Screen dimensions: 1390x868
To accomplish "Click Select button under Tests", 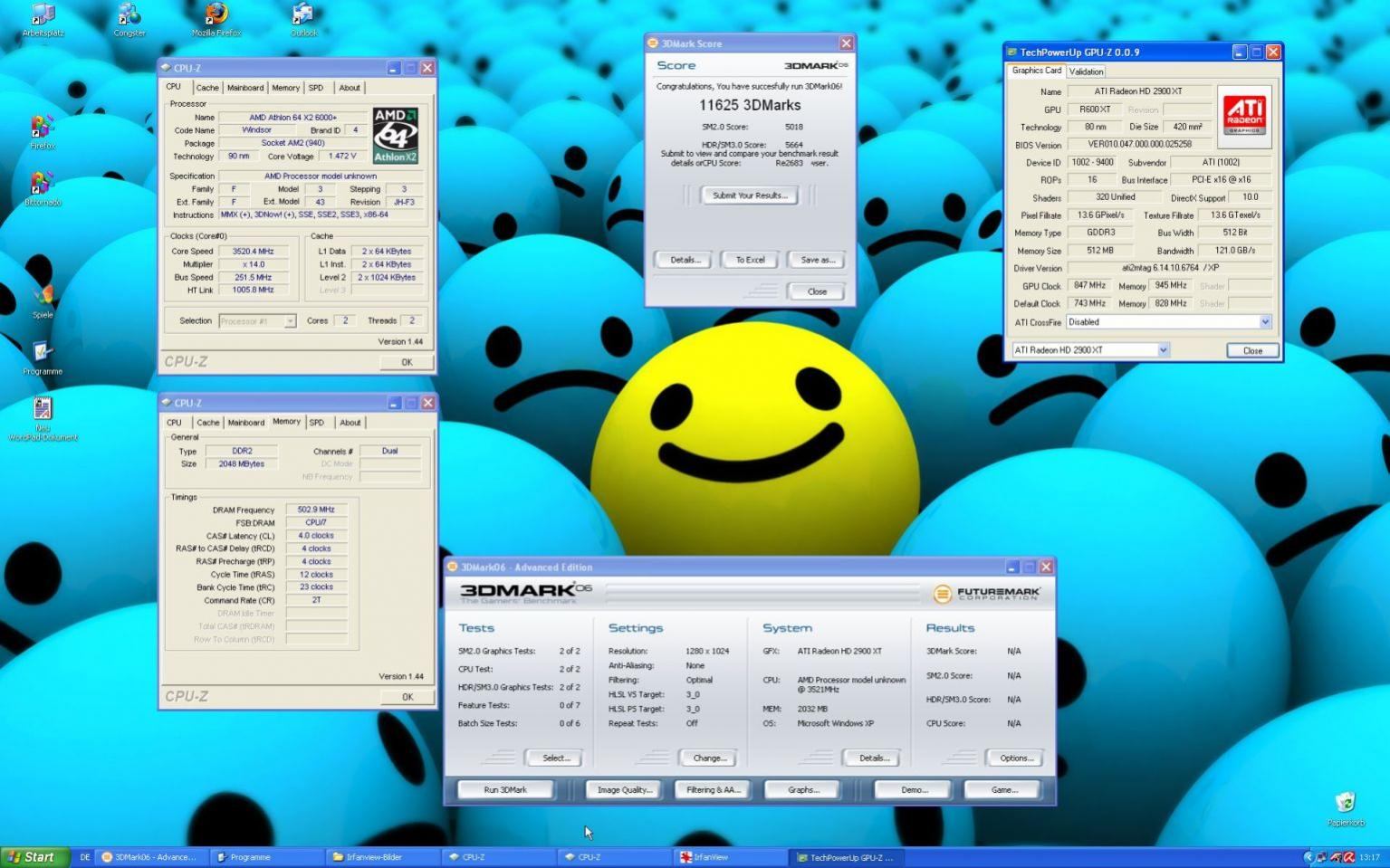I will (x=555, y=758).
